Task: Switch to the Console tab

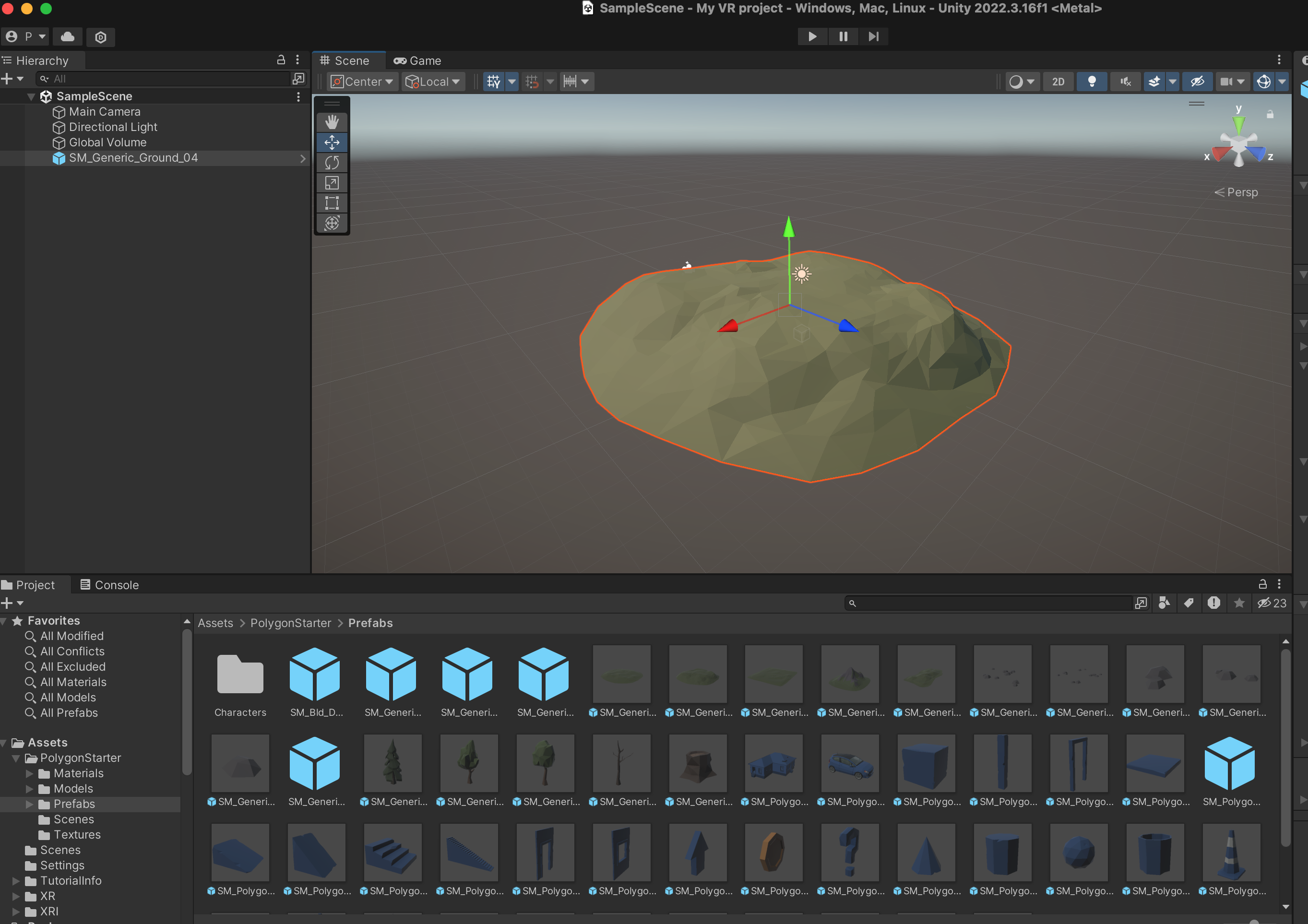Action: (109, 584)
